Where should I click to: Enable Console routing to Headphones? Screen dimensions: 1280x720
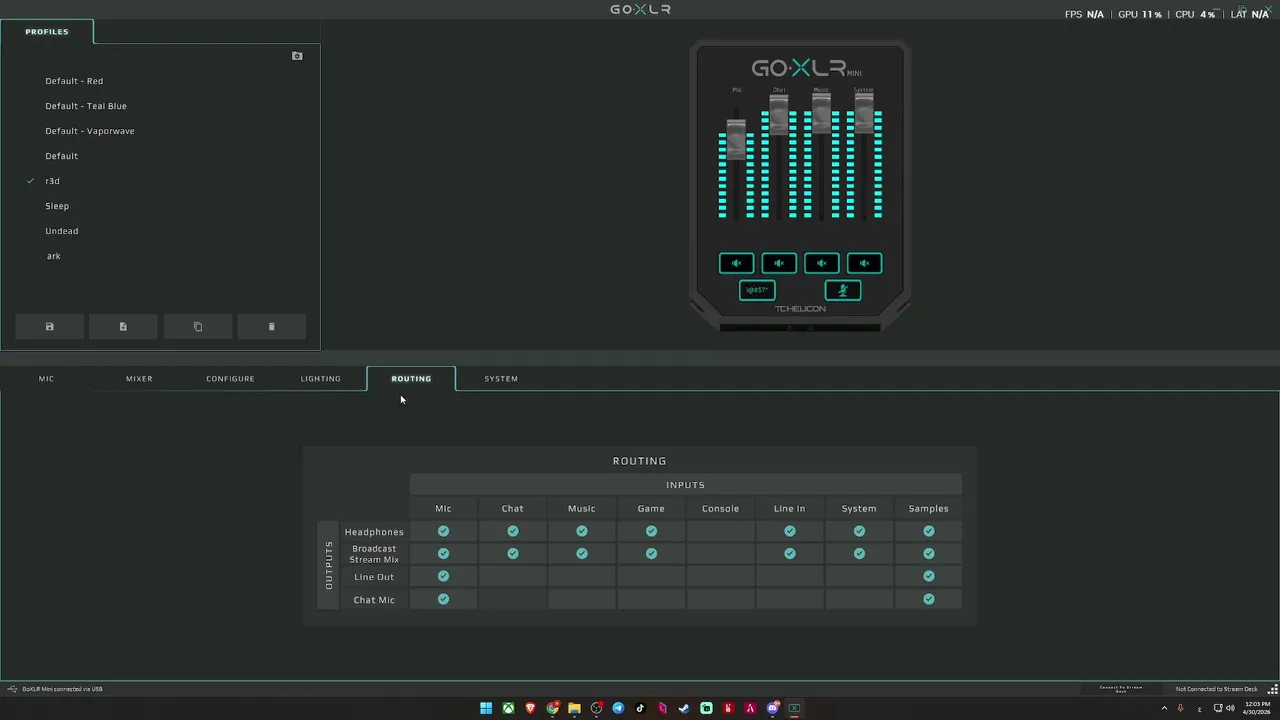click(720, 531)
